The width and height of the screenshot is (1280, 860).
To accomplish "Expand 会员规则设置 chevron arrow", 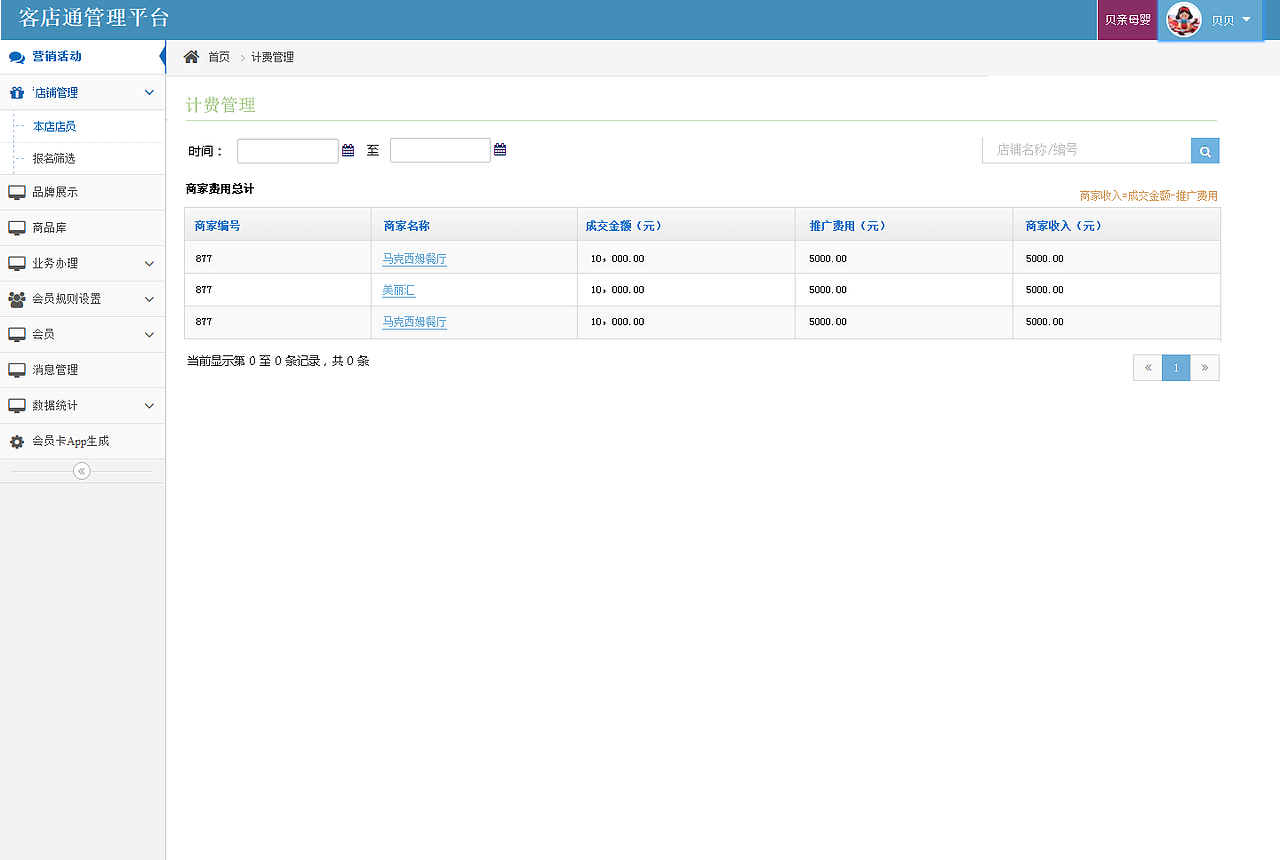I will [x=149, y=299].
